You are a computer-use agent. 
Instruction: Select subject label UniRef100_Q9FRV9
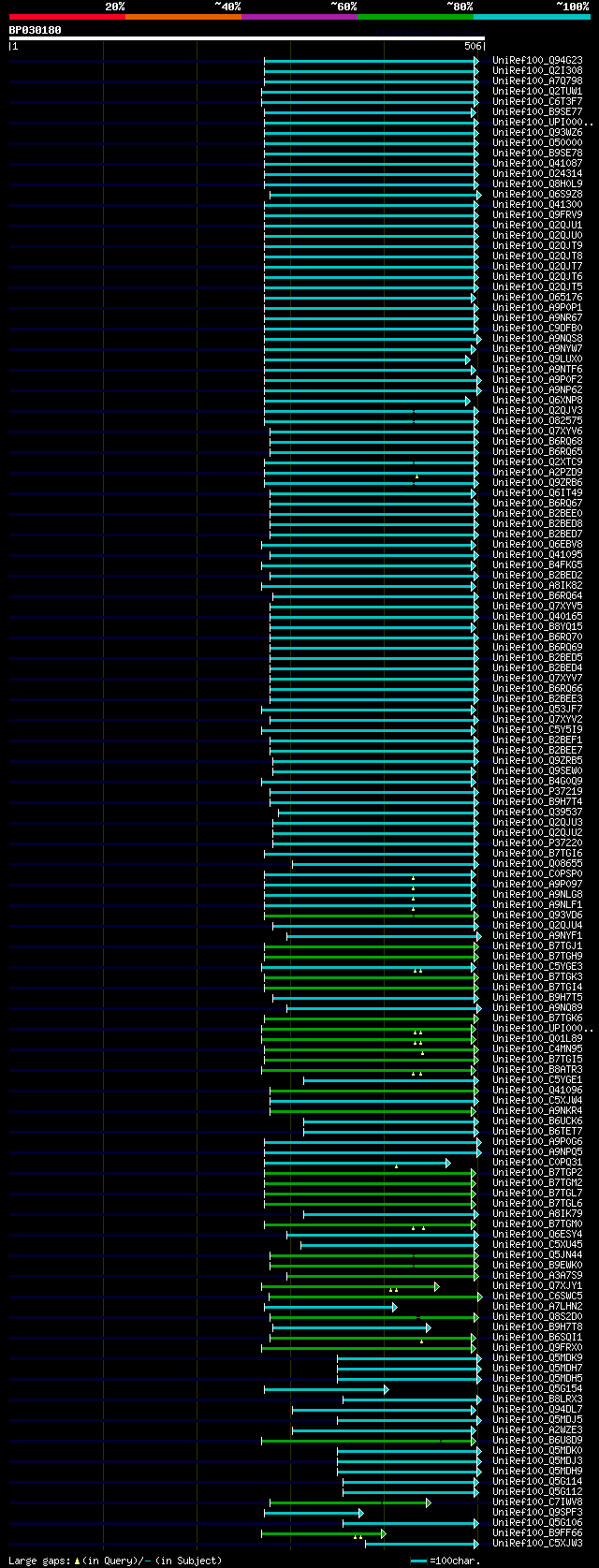[x=537, y=215]
